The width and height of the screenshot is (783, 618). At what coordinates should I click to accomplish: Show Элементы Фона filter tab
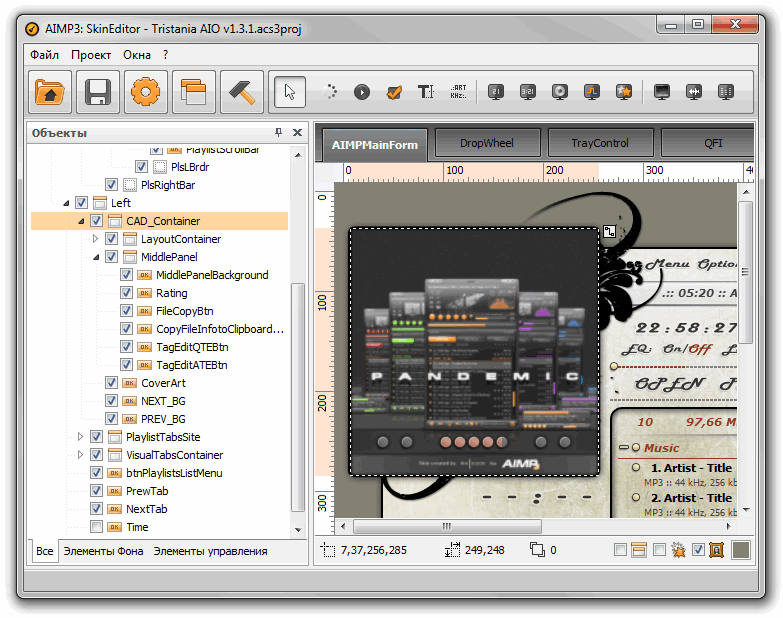(103, 551)
